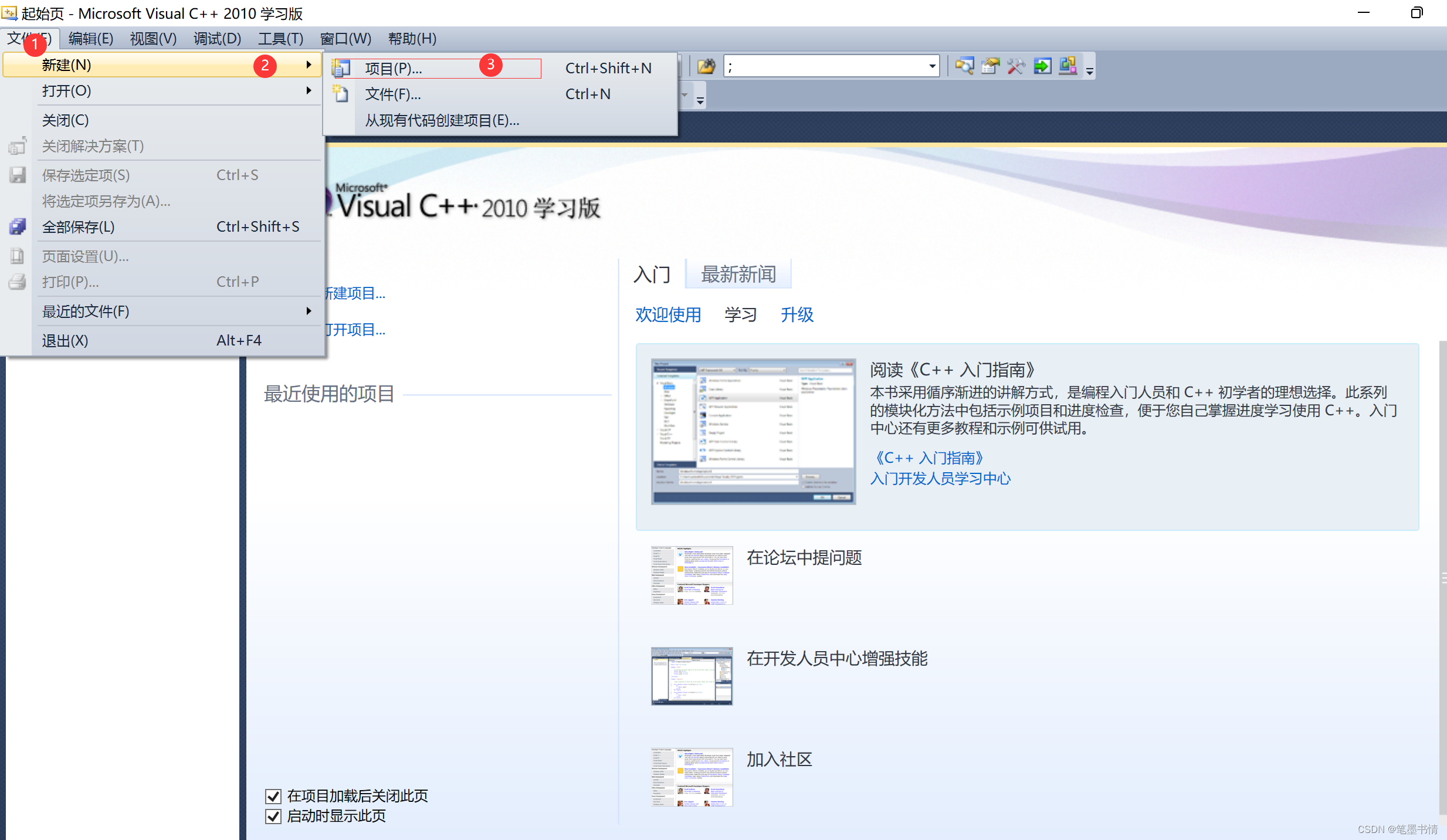Open the 调试(D) menu
This screenshot has width=1447, height=840.
(216, 39)
